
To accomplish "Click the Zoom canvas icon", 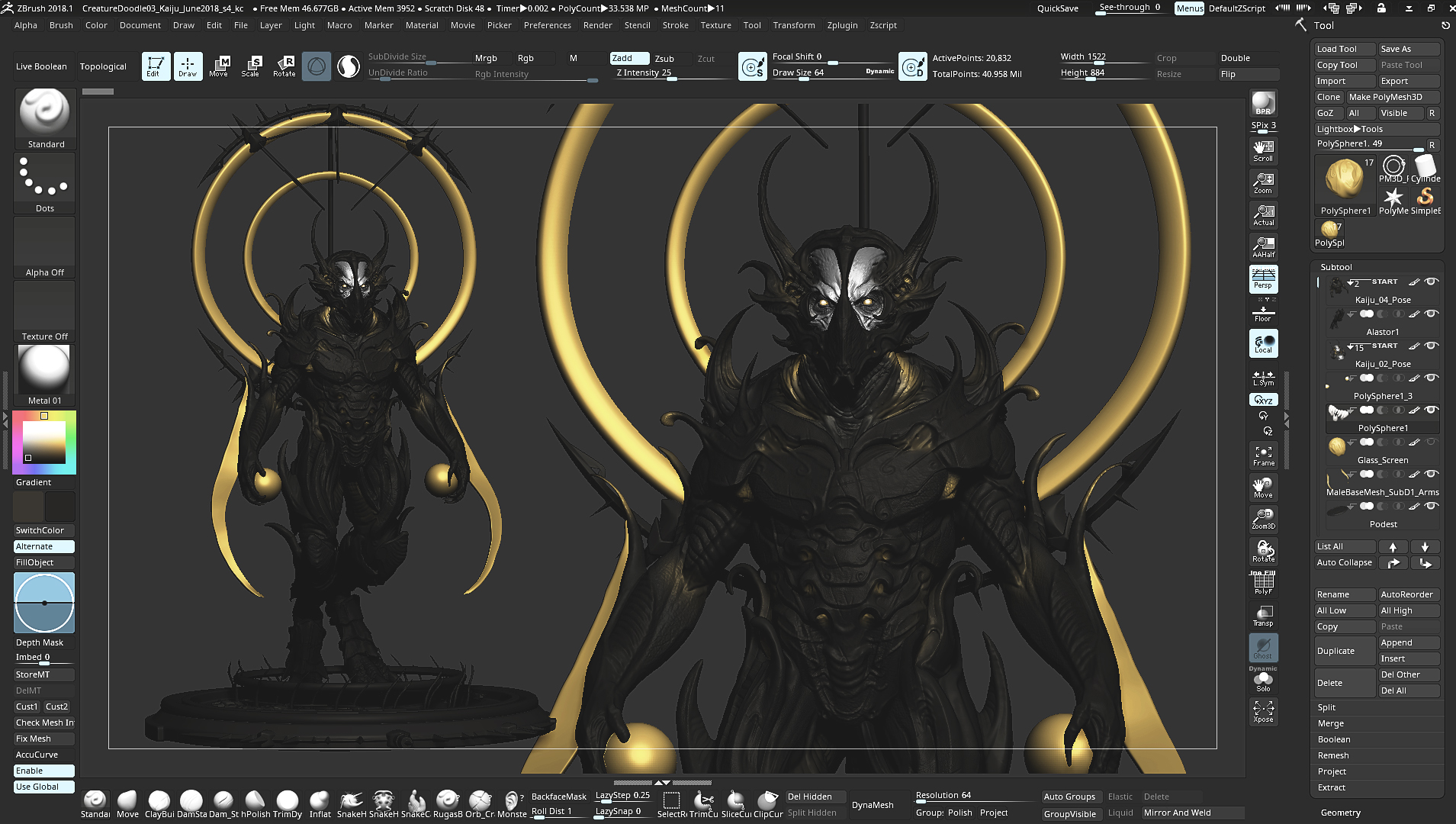I will coord(1263,182).
